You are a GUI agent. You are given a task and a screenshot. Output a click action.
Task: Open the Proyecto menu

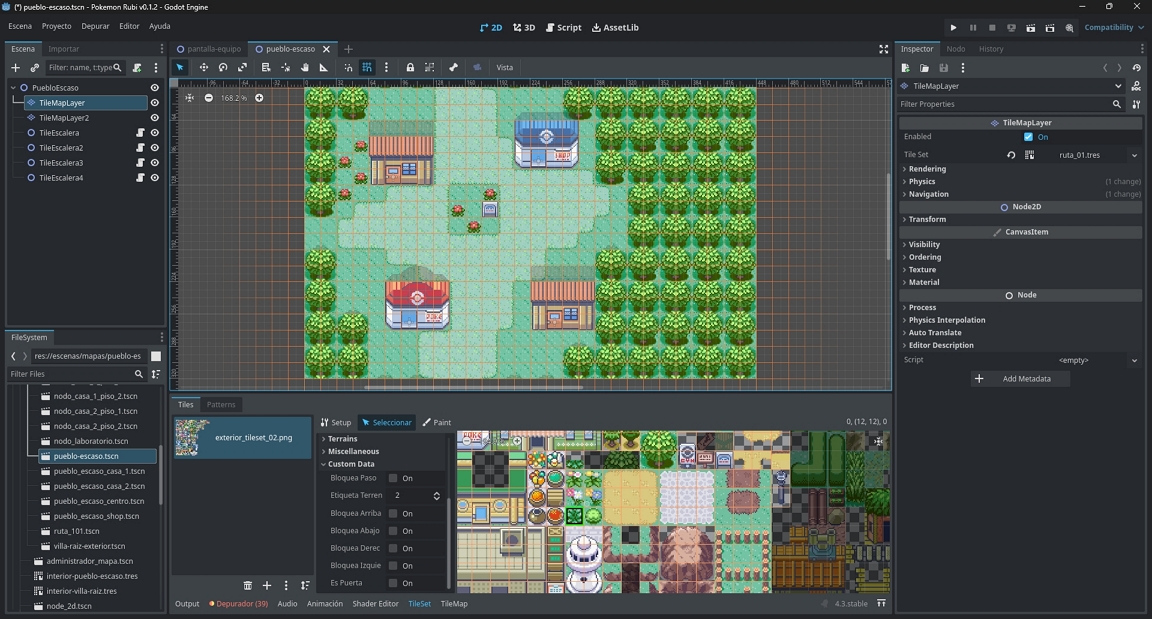pyautogui.click(x=56, y=26)
